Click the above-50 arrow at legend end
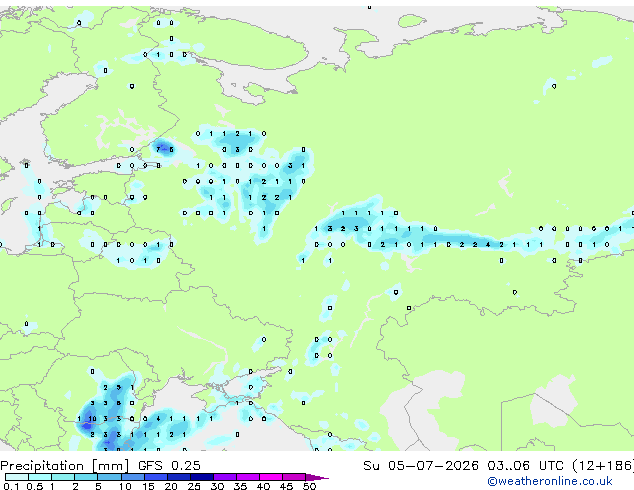 tap(317, 477)
